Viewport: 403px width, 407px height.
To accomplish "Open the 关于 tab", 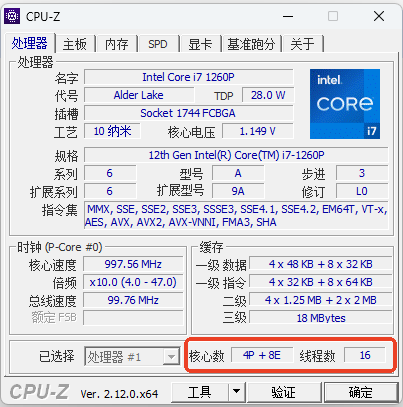I will [x=303, y=44].
